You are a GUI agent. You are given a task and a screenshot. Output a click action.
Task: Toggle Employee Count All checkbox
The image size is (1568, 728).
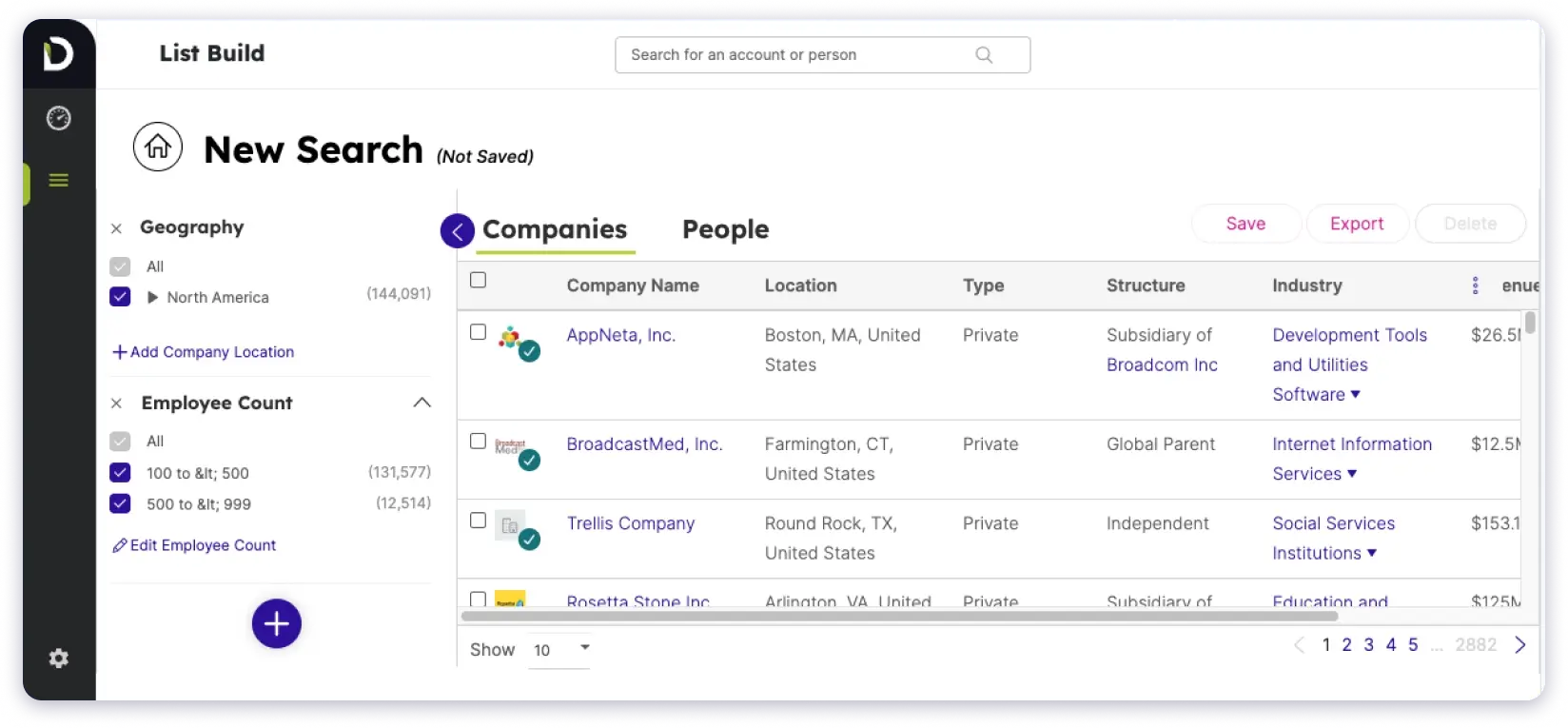[120, 441]
